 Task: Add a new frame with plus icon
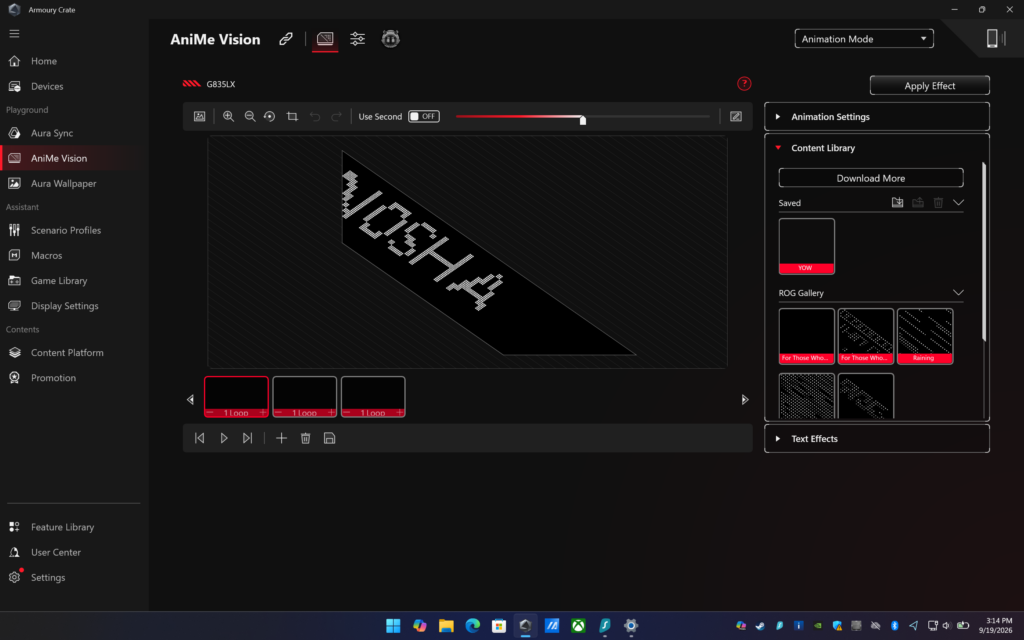pos(281,438)
